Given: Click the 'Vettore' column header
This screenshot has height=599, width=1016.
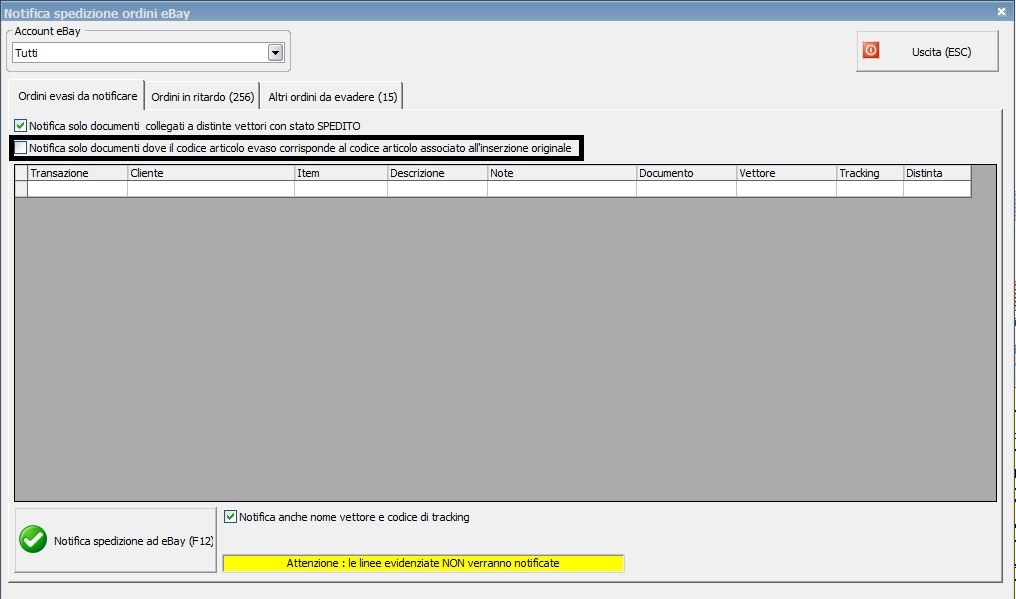Looking at the screenshot, I should point(787,173).
